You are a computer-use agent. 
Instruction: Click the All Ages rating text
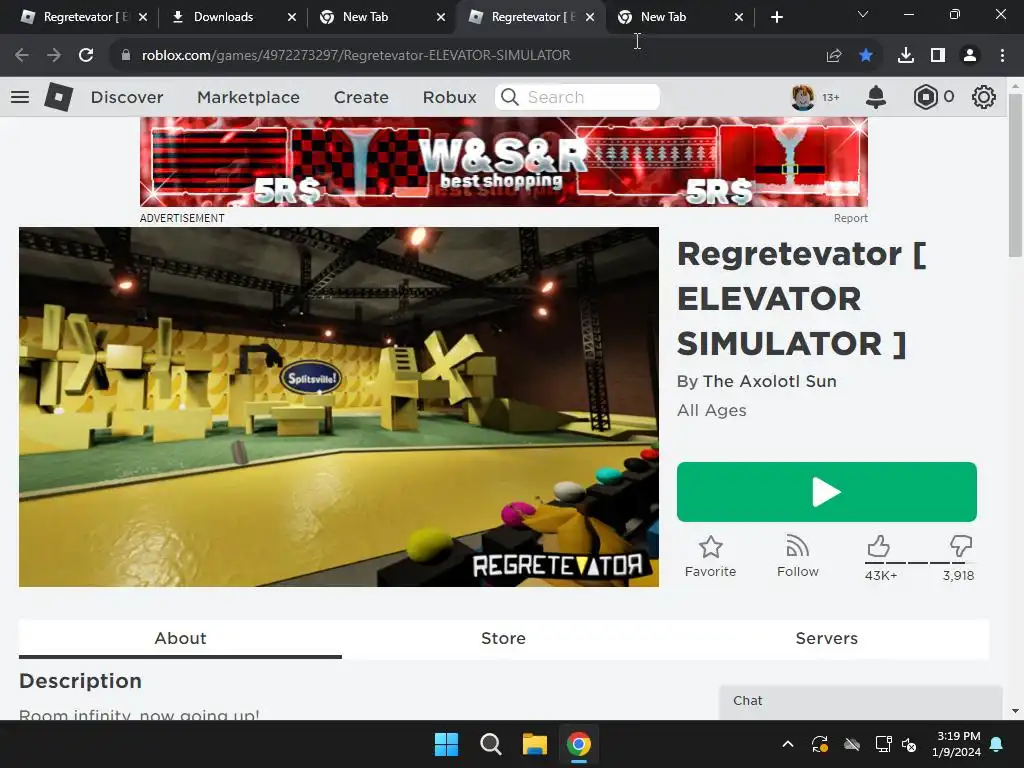[x=712, y=410]
